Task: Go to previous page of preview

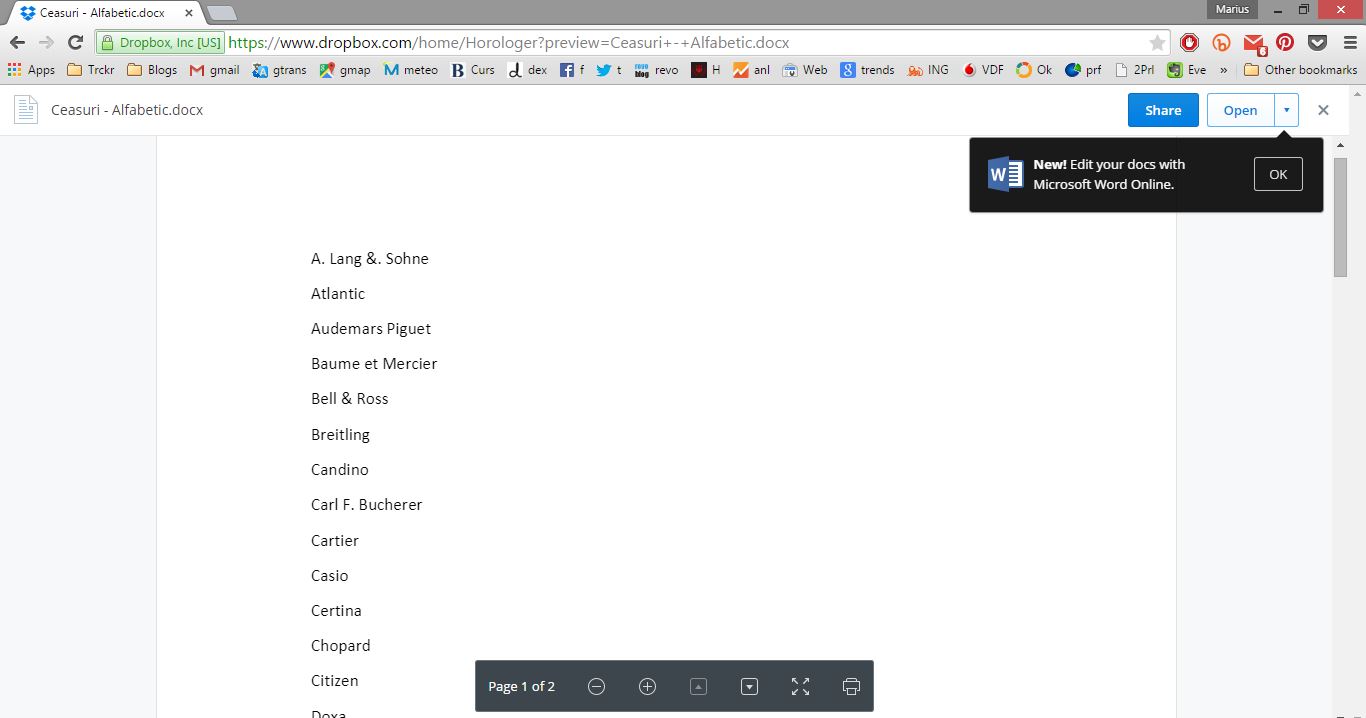Action: coord(698,686)
